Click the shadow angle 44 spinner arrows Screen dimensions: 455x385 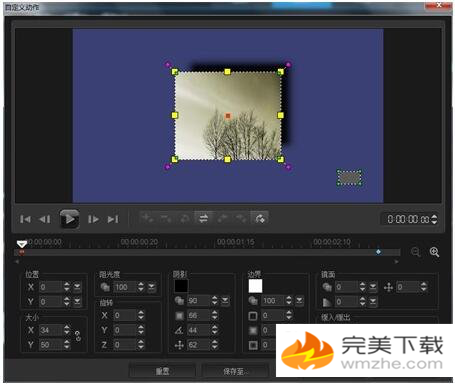[215, 330]
